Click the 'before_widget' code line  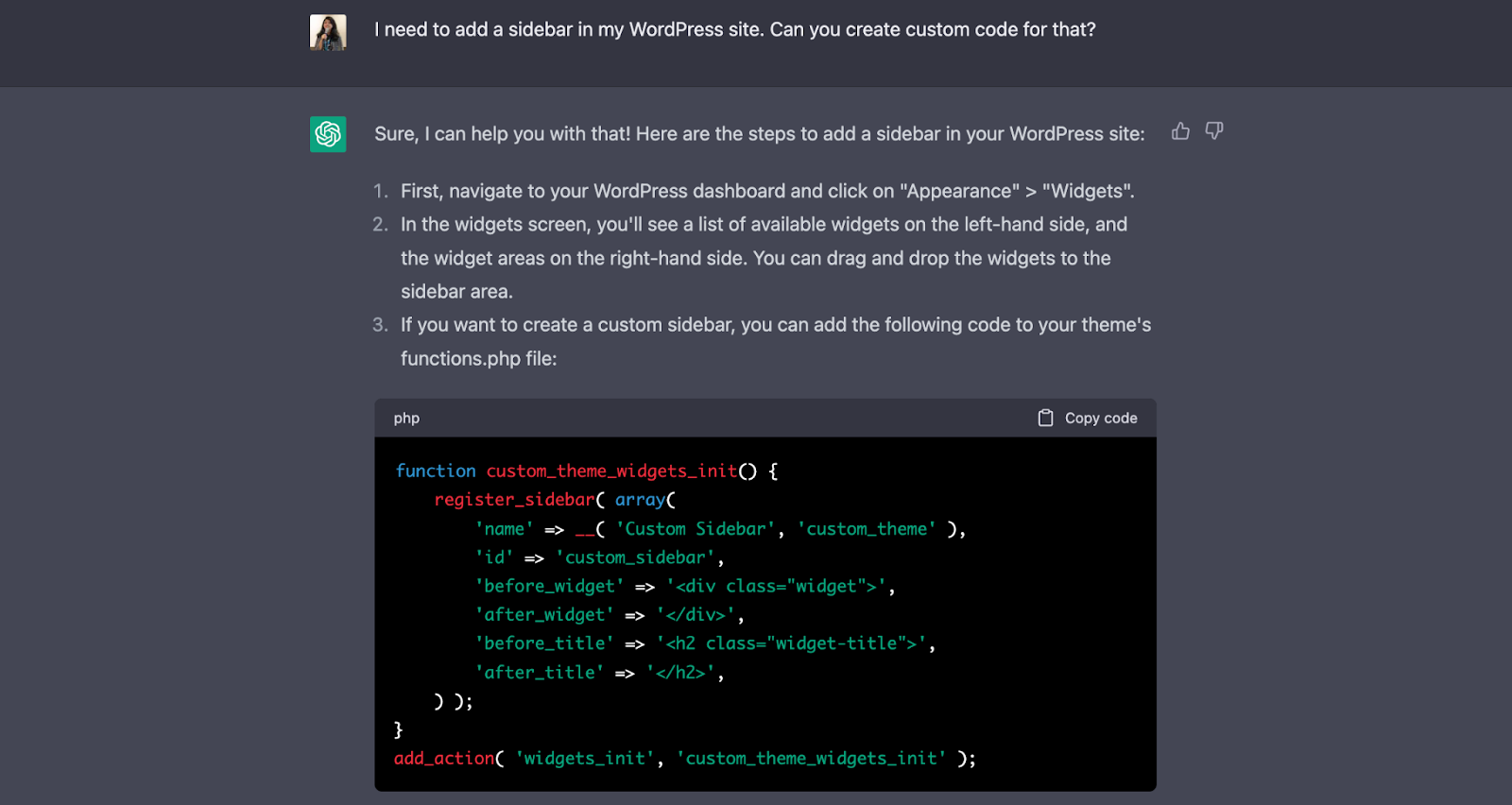click(x=685, y=587)
